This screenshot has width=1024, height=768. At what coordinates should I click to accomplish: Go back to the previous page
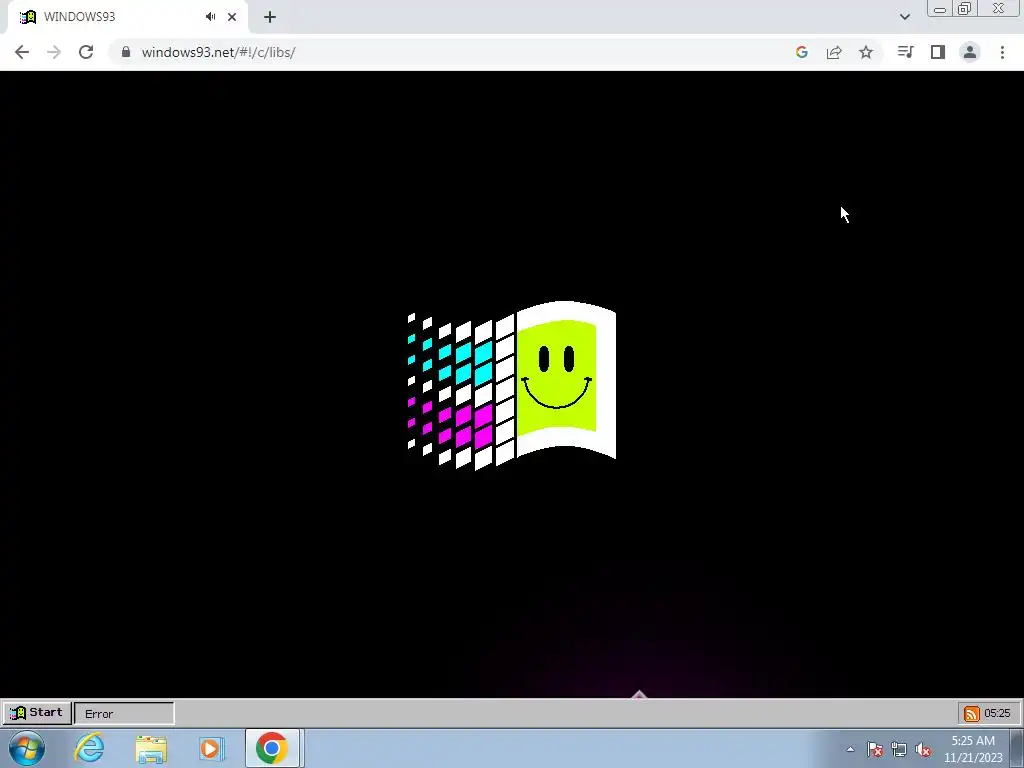(x=22, y=52)
